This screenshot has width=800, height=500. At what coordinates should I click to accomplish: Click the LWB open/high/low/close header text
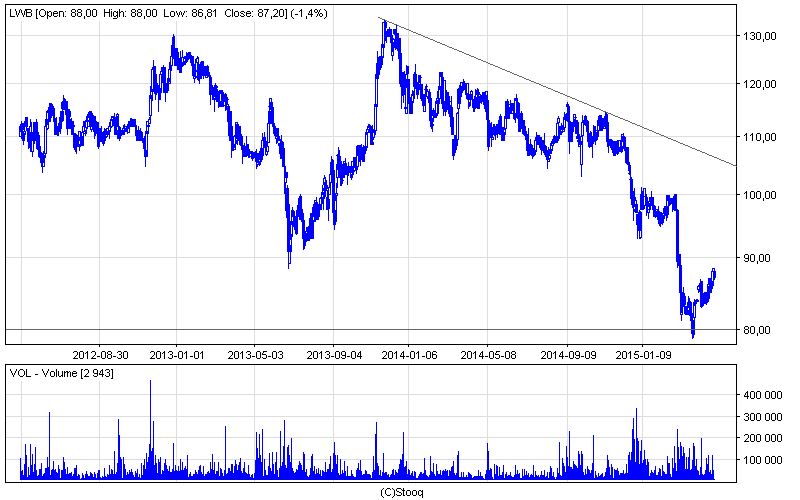pyautogui.click(x=168, y=14)
